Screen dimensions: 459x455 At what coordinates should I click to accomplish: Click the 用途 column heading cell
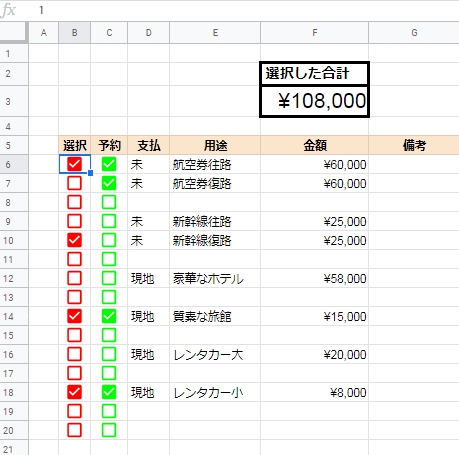click(x=215, y=145)
